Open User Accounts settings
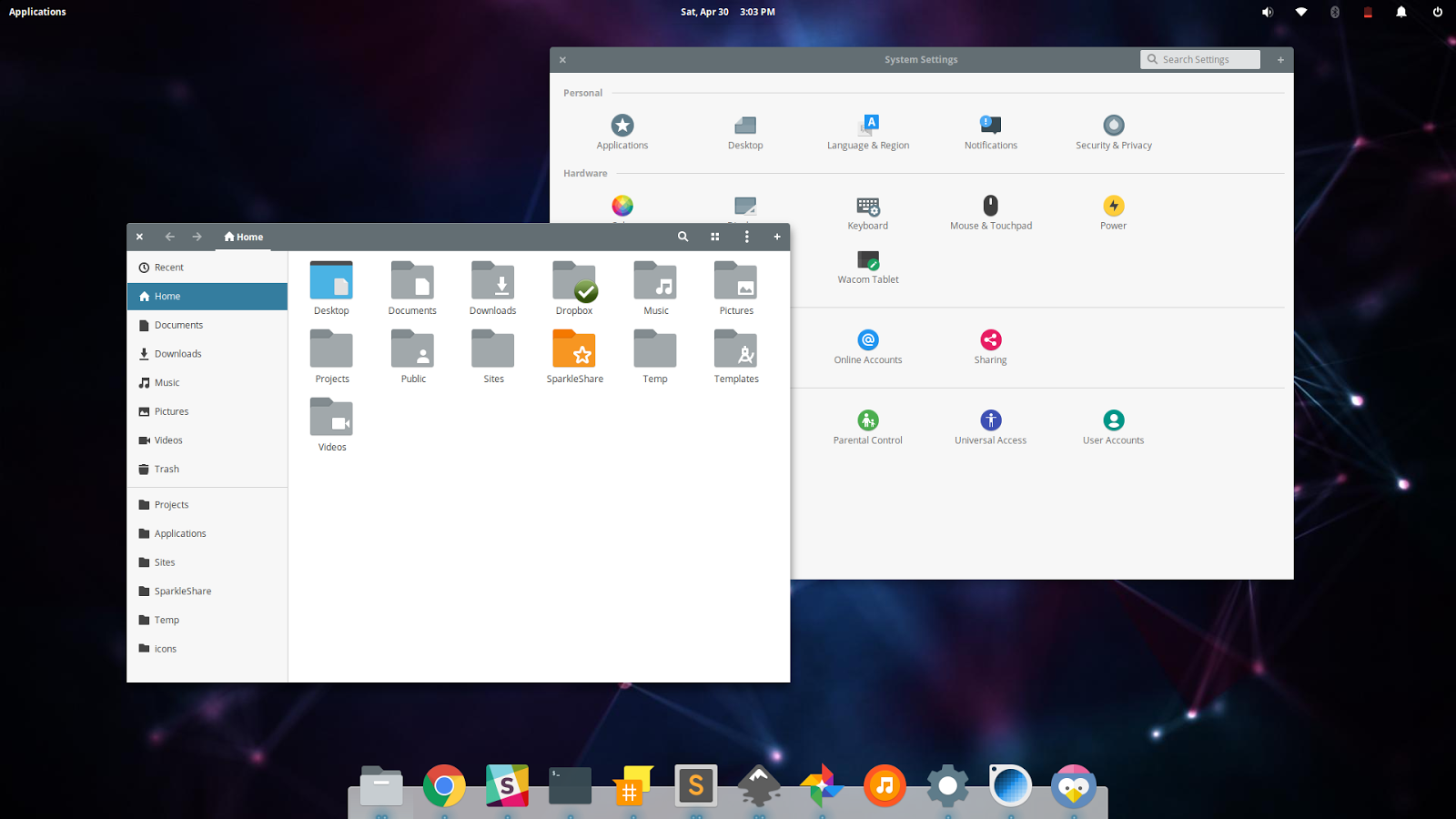 [1114, 420]
